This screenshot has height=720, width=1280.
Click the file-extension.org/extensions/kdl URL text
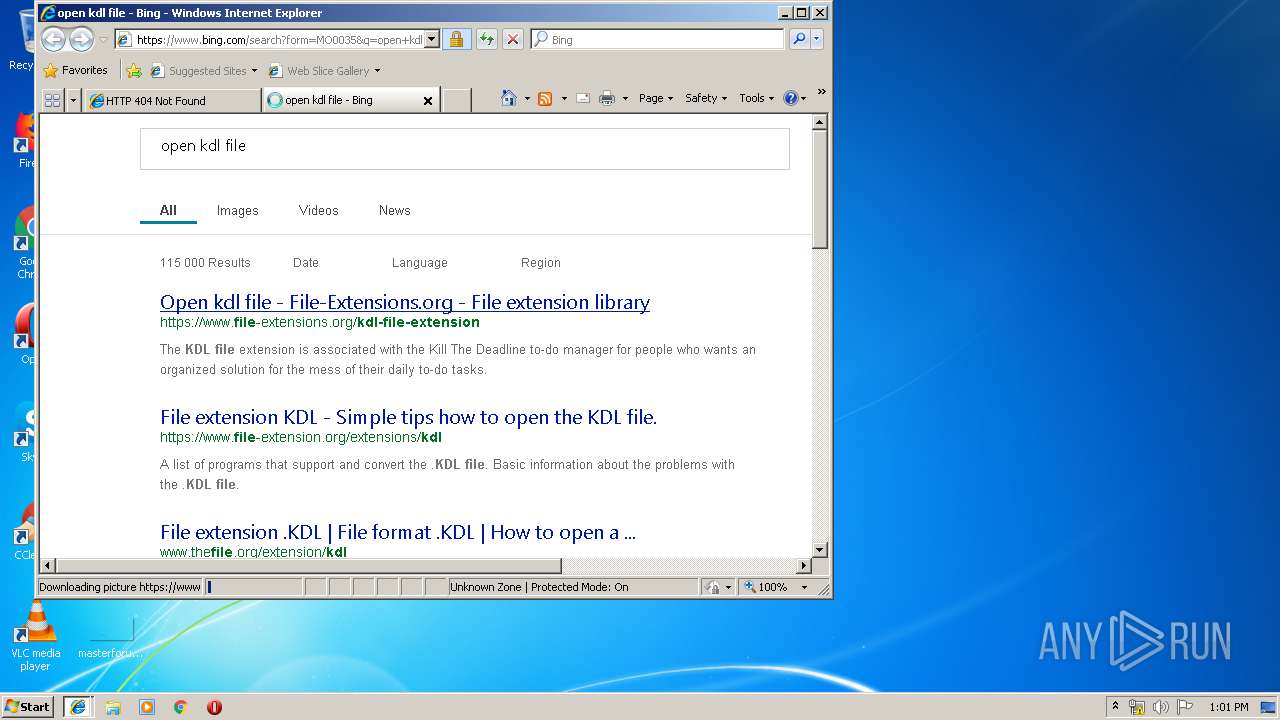301,437
